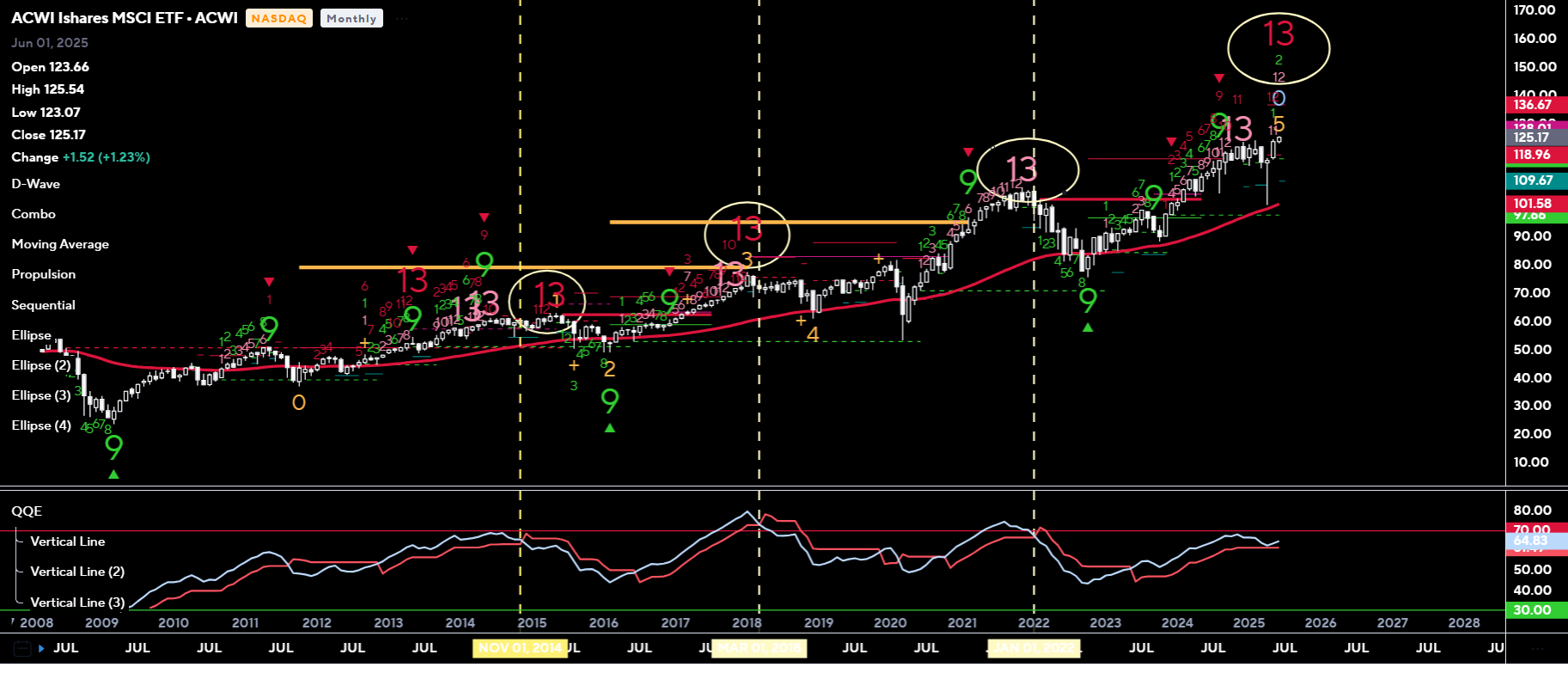
Task: Click the green up-arrow below 2009 candle
Action: 113,474
